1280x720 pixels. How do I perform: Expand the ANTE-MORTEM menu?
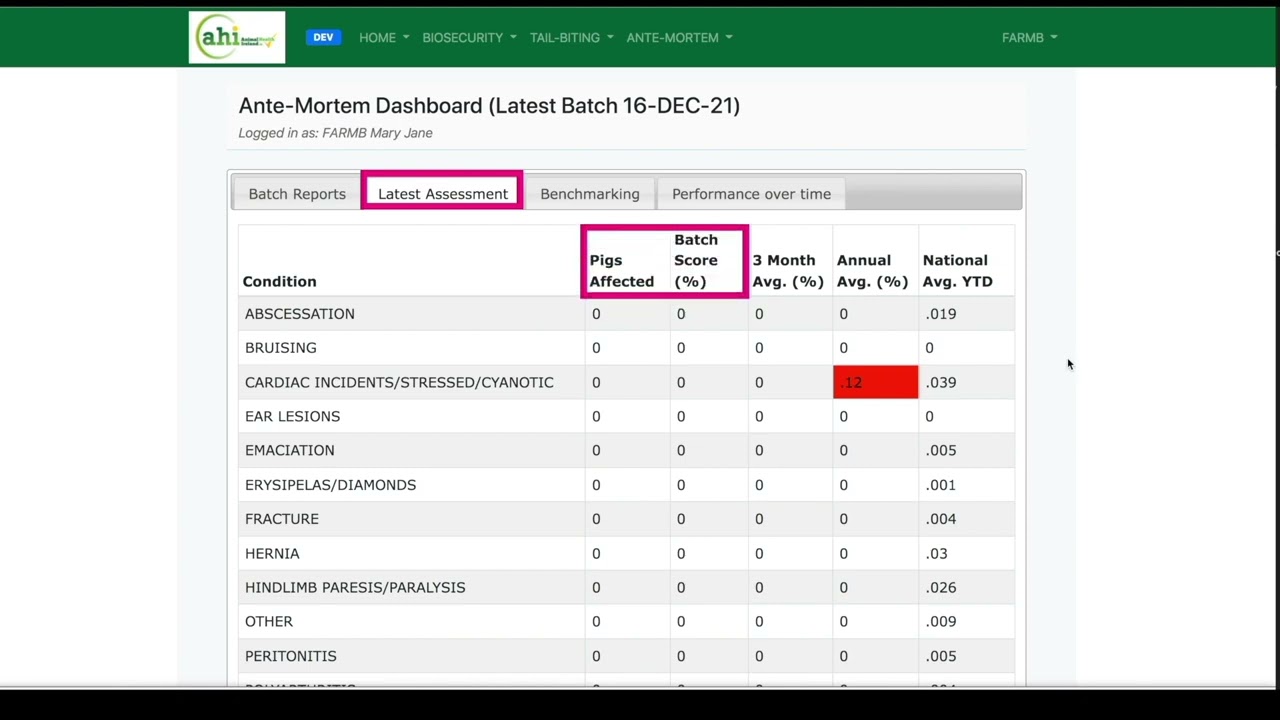(x=679, y=37)
